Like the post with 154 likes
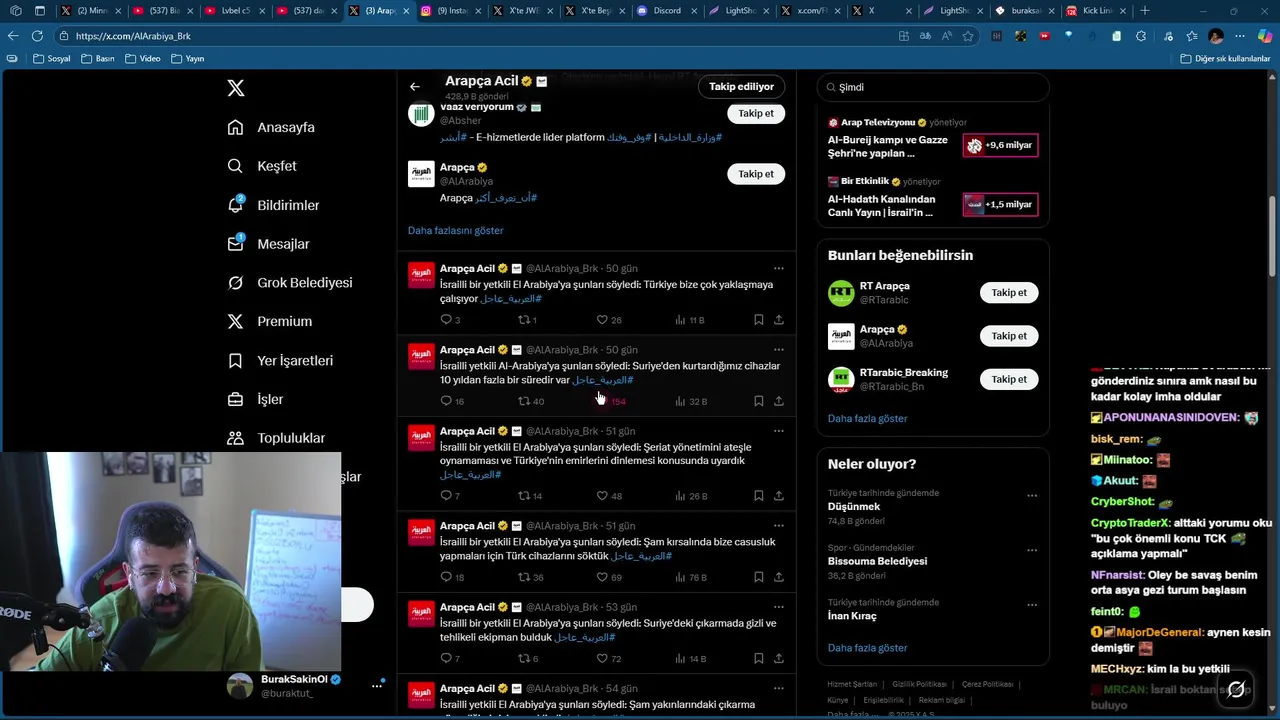 click(x=610, y=401)
